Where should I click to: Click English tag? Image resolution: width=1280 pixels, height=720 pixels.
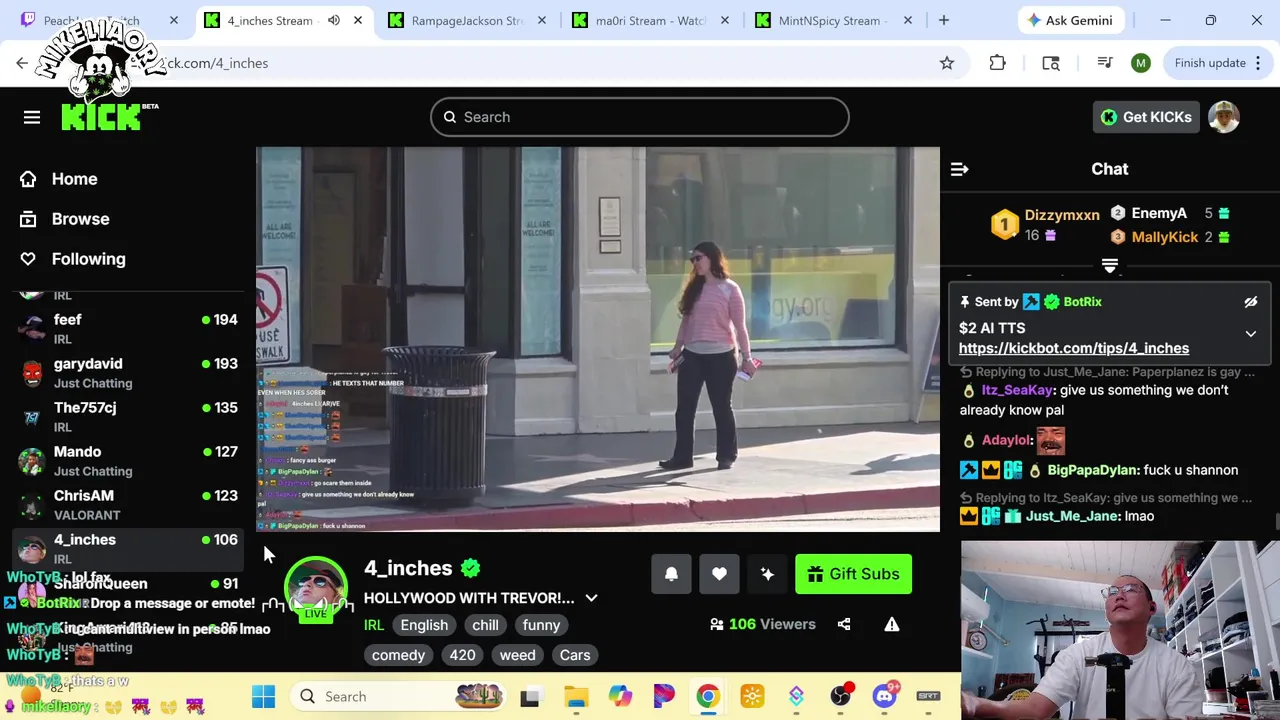tap(424, 625)
